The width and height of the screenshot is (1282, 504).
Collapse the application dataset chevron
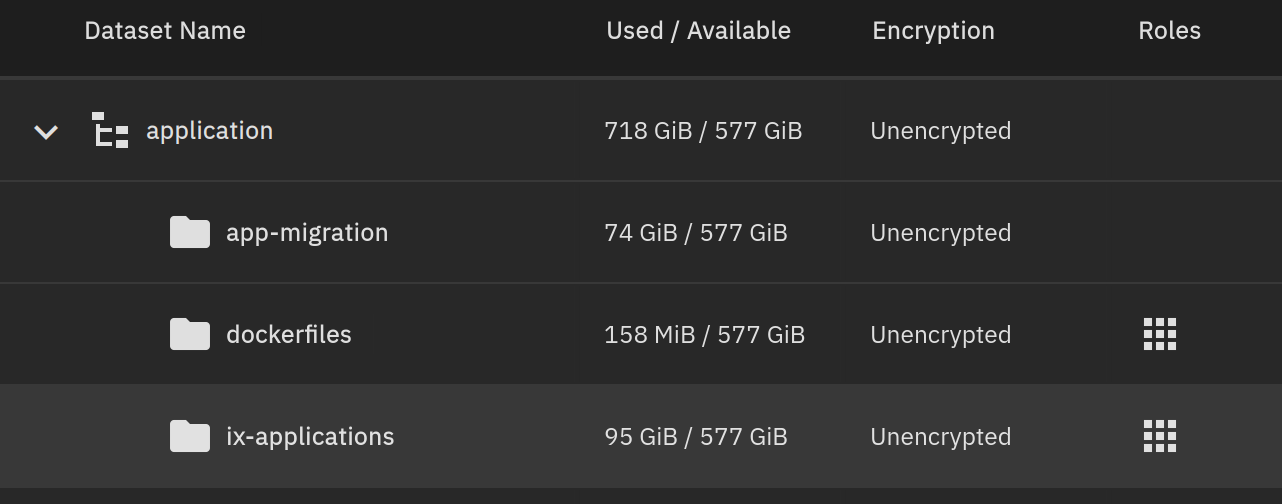(46, 131)
